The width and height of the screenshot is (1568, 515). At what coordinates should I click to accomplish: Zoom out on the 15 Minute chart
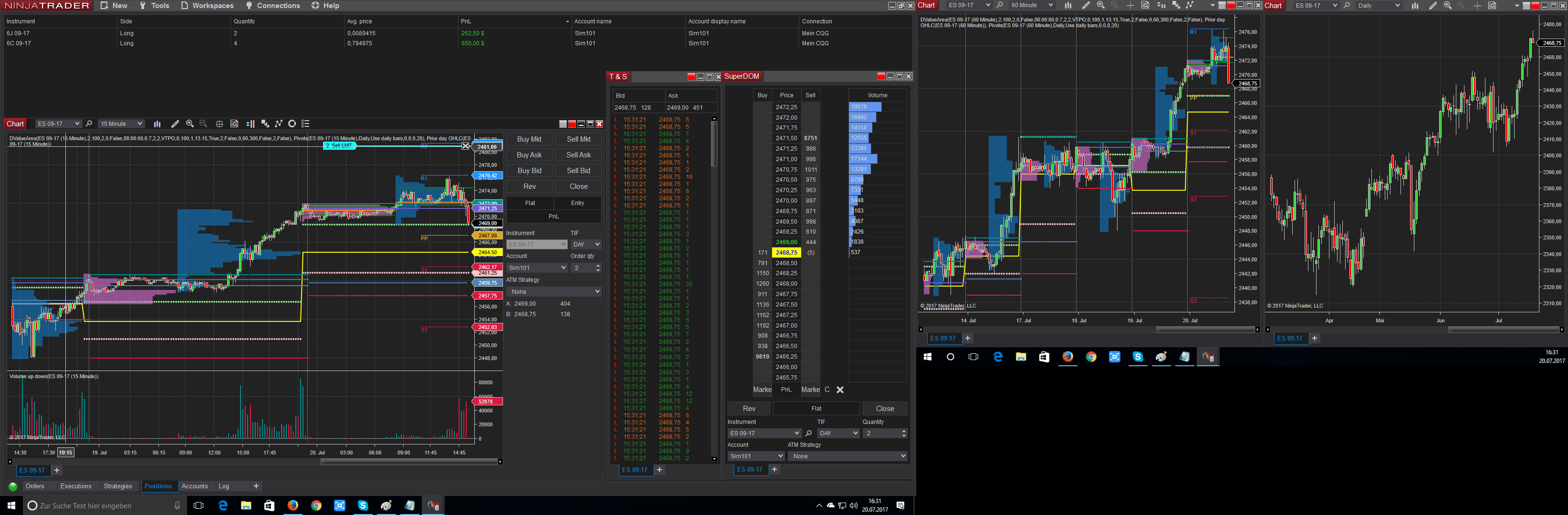(x=203, y=124)
